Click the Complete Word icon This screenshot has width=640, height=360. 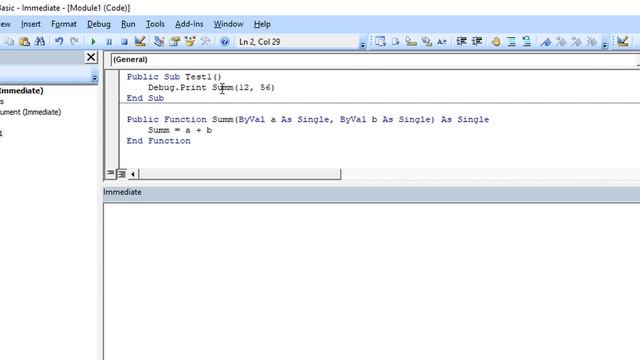pos(442,41)
